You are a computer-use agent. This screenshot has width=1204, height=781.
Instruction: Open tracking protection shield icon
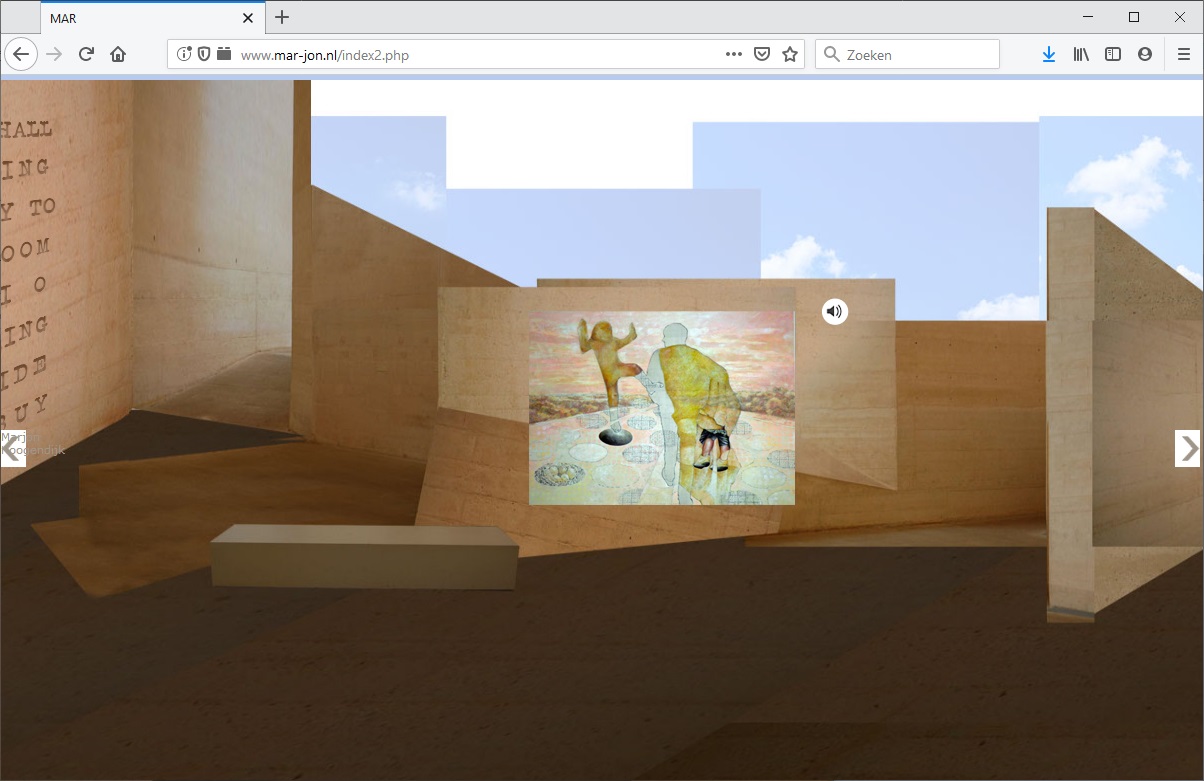[204, 55]
